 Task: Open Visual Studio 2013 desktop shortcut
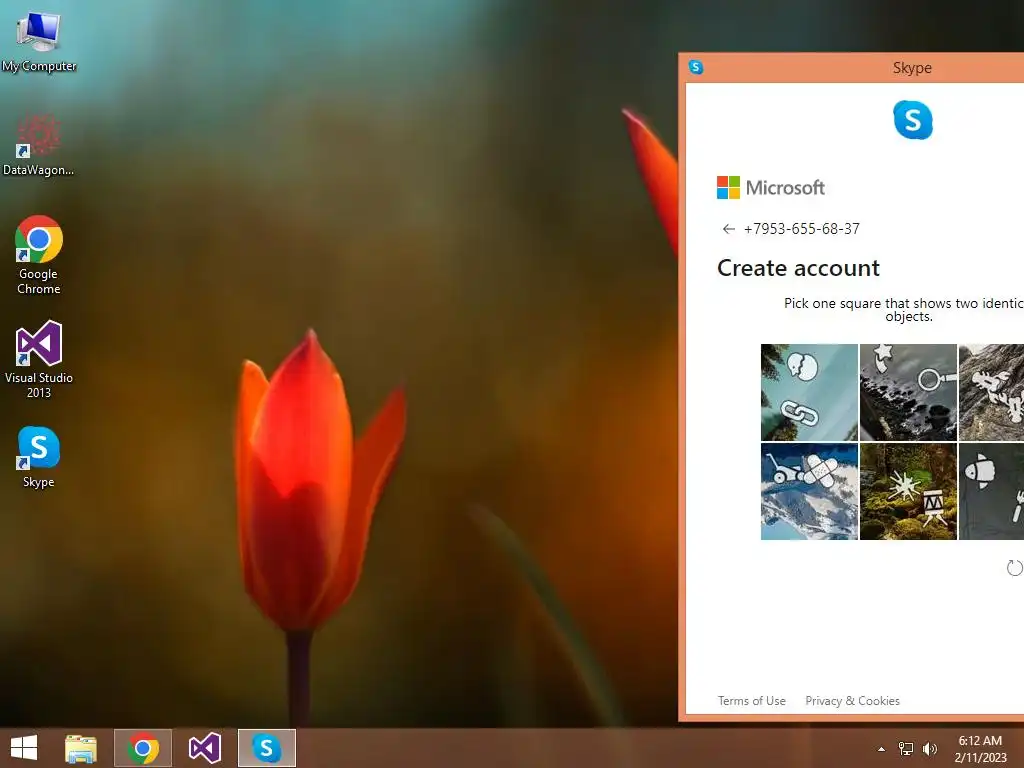pos(39,359)
